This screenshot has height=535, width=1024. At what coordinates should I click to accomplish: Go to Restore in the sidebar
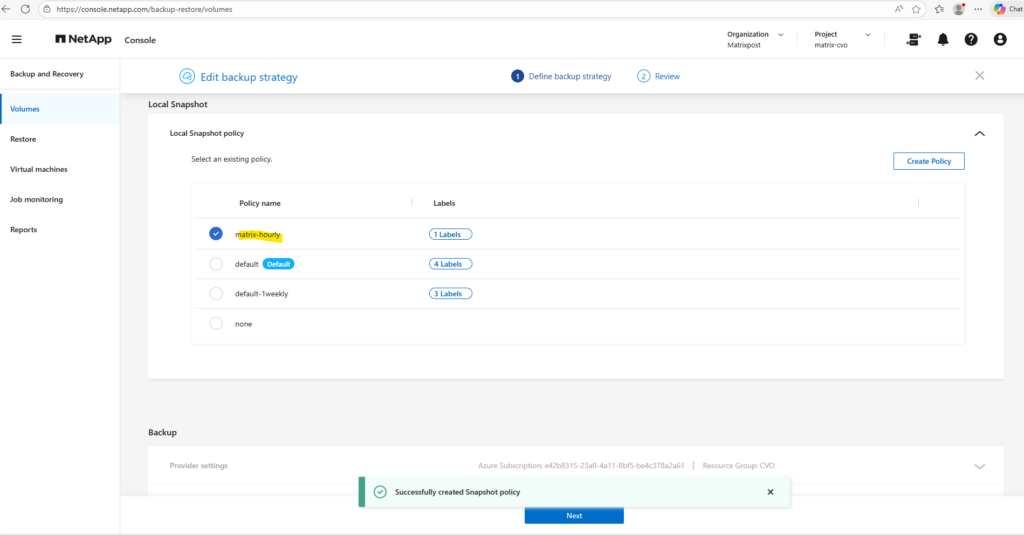pos(23,139)
